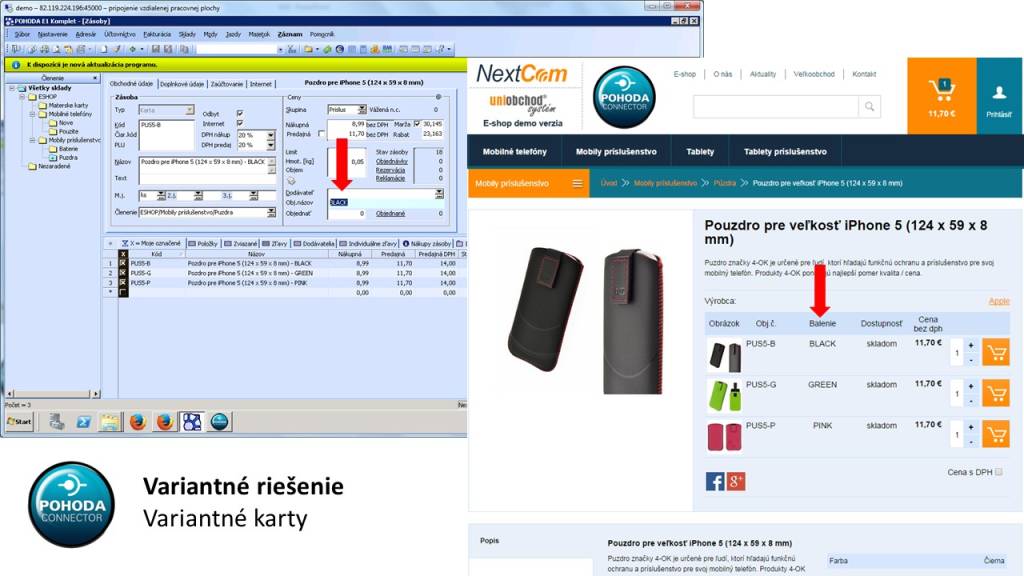Toggle the X mark on row PUS5-B

123,263
